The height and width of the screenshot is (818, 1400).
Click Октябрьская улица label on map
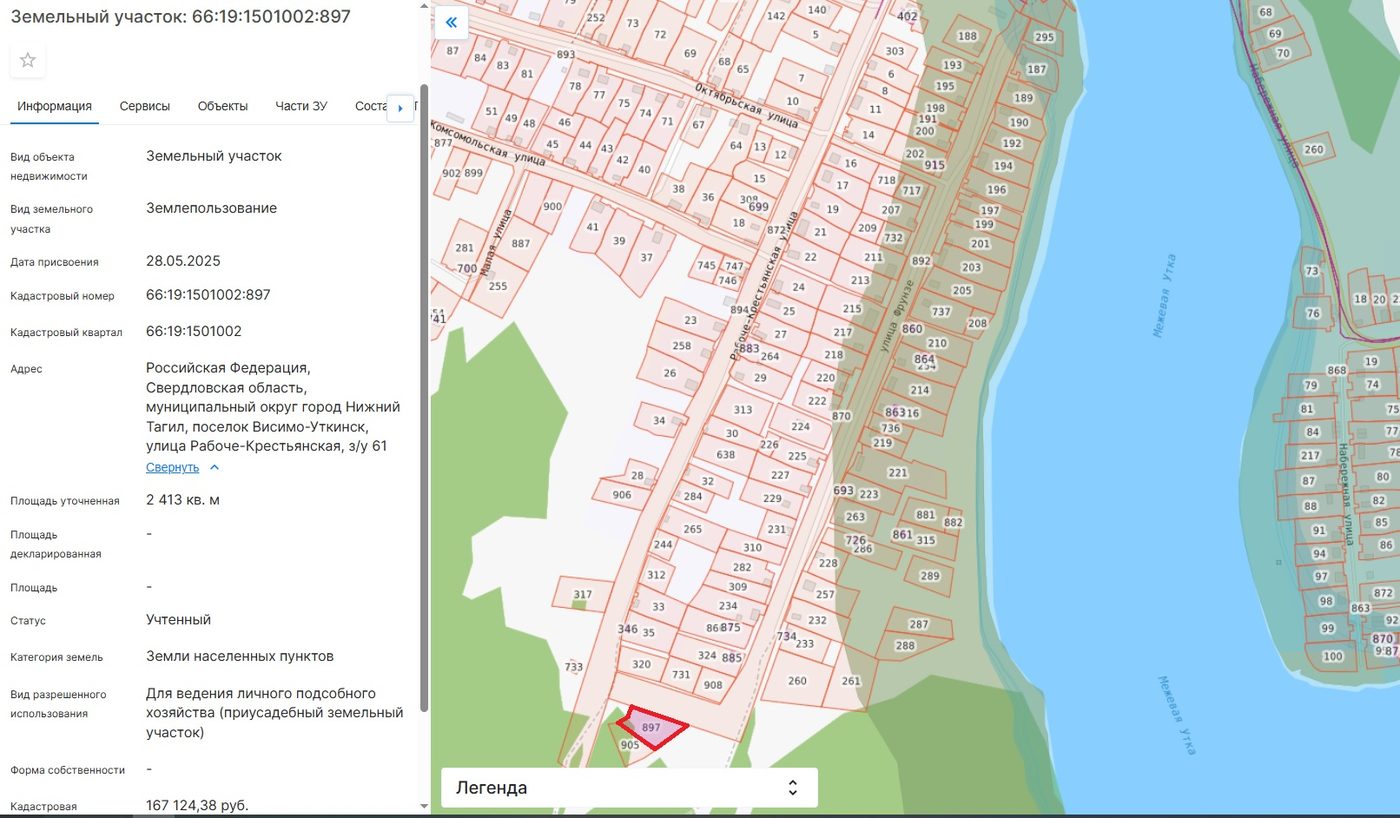pyautogui.click(x=745, y=104)
